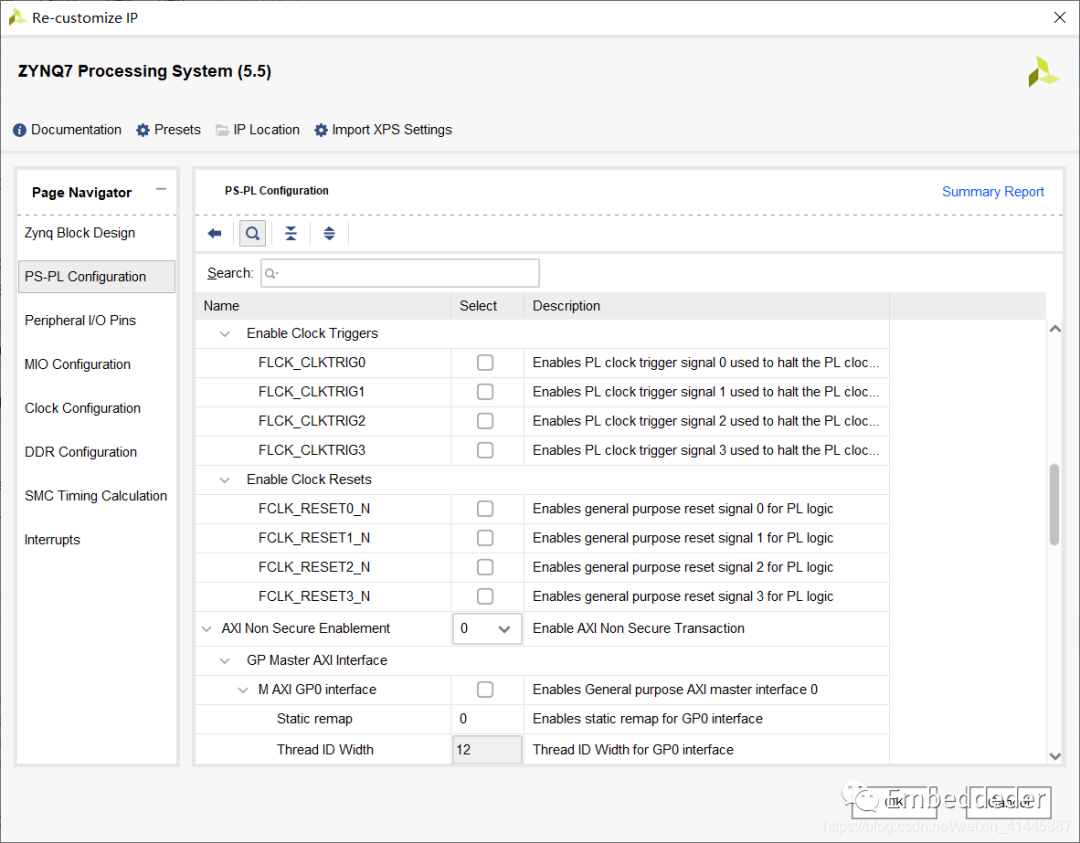This screenshot has height=843, width=1080.
Task: Select the FCLK_RESET2_N row name
Action: (x=314, y=568)
